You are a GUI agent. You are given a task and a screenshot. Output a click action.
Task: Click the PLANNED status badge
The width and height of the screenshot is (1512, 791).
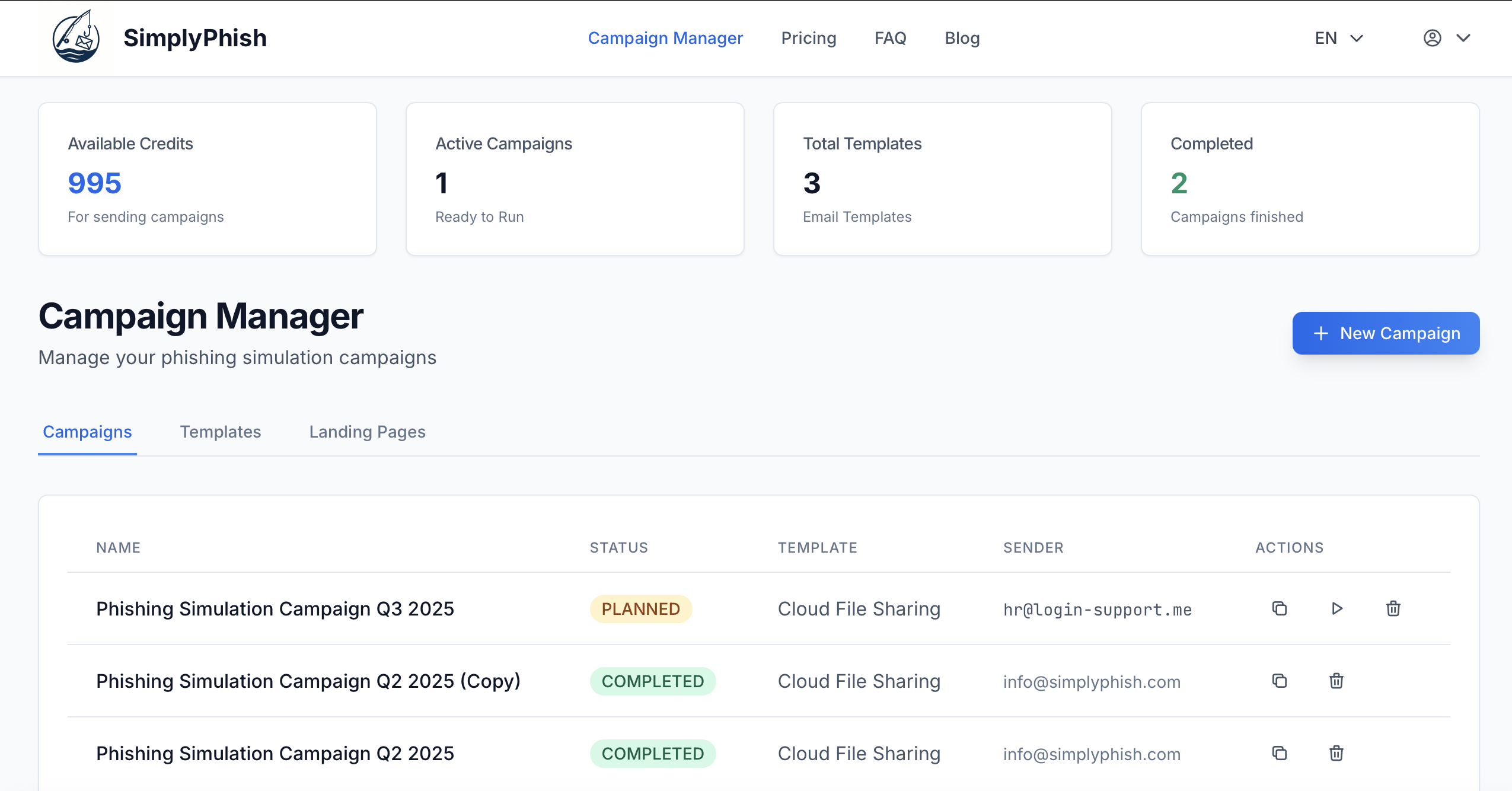pos(640,609)
